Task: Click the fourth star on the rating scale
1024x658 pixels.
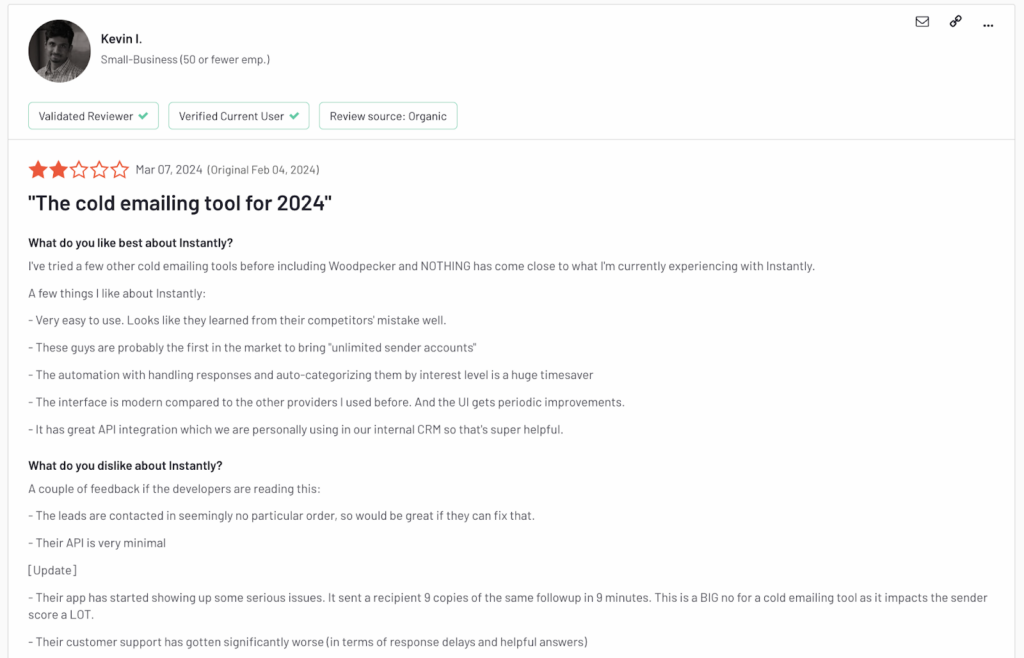Action: (99, 169)
